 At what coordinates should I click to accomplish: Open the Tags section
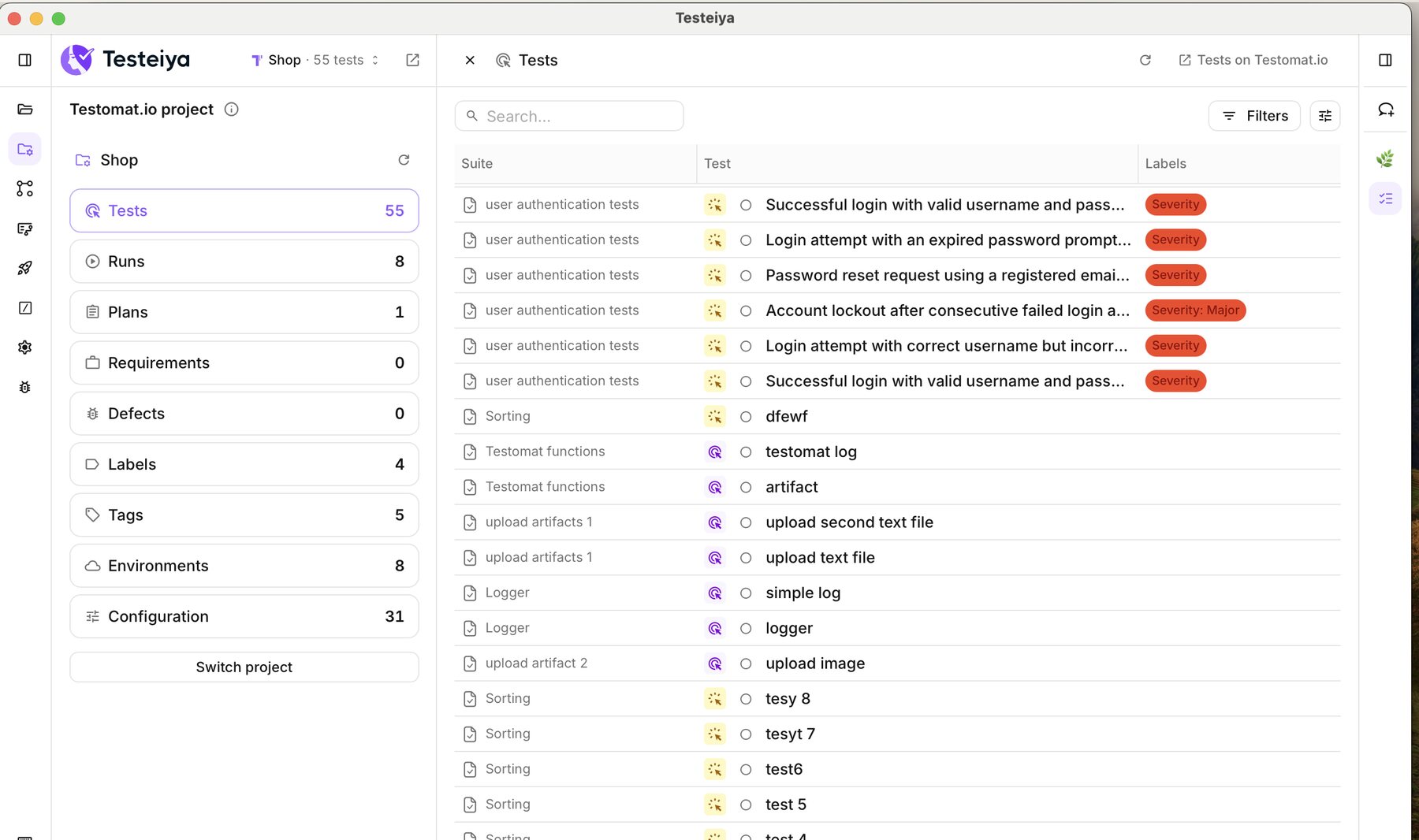pyautogui.click(x=244, y=515)
